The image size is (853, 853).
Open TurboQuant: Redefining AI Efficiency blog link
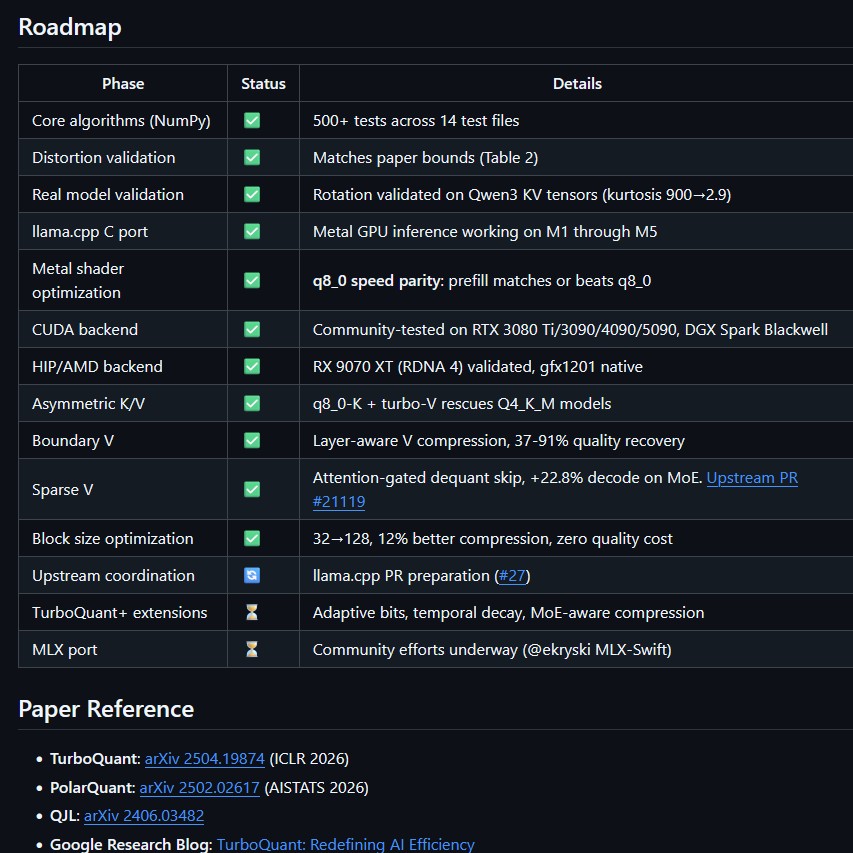point(345,845)
